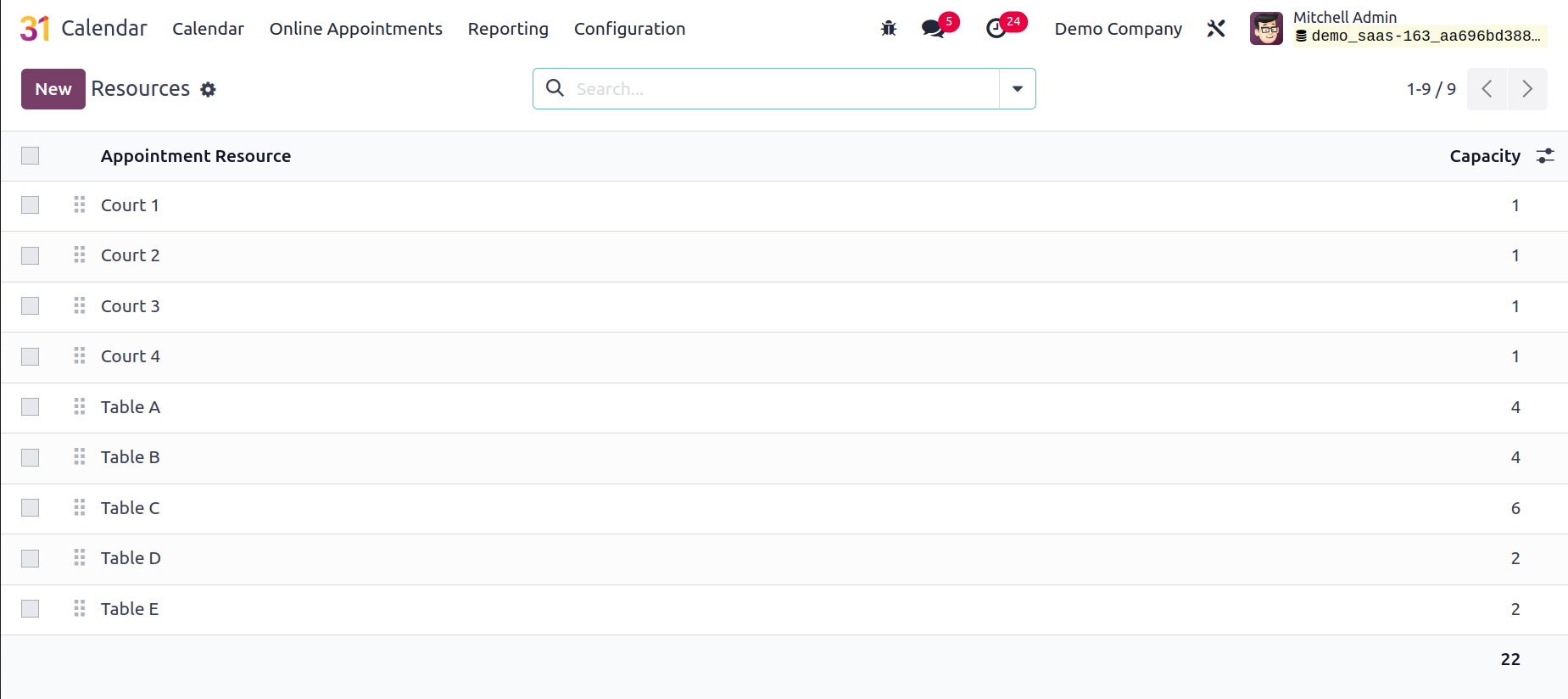Screen dimensions: 1568x699
Task: Open the Court 4 record
Action: point(130,356)
